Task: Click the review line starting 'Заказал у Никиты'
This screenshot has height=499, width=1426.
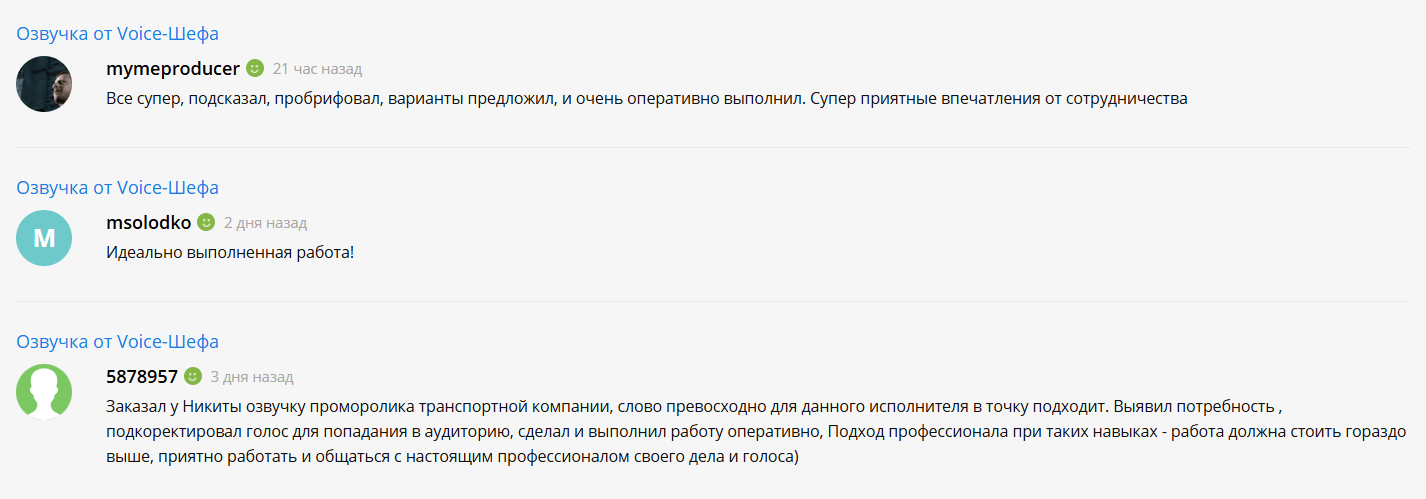Action: [x=694, y=407]
